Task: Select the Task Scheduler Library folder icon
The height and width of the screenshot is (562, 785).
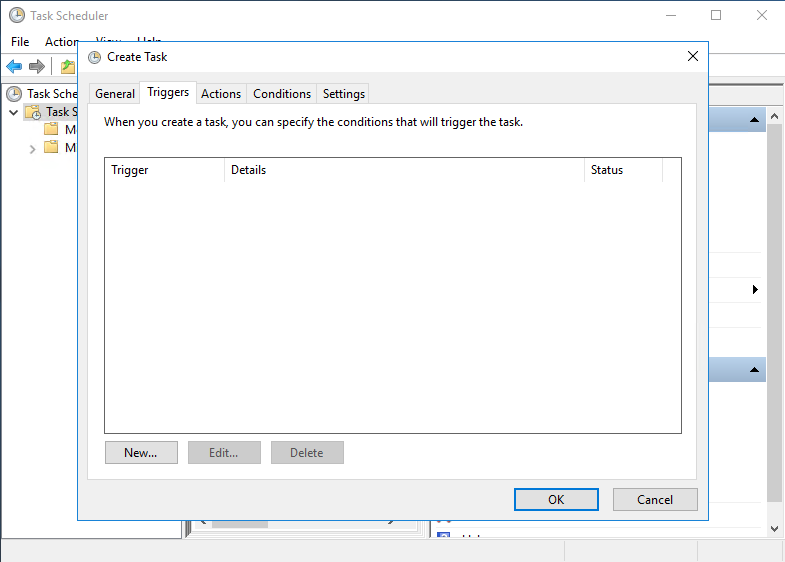Action: click(x=33, y=112)
